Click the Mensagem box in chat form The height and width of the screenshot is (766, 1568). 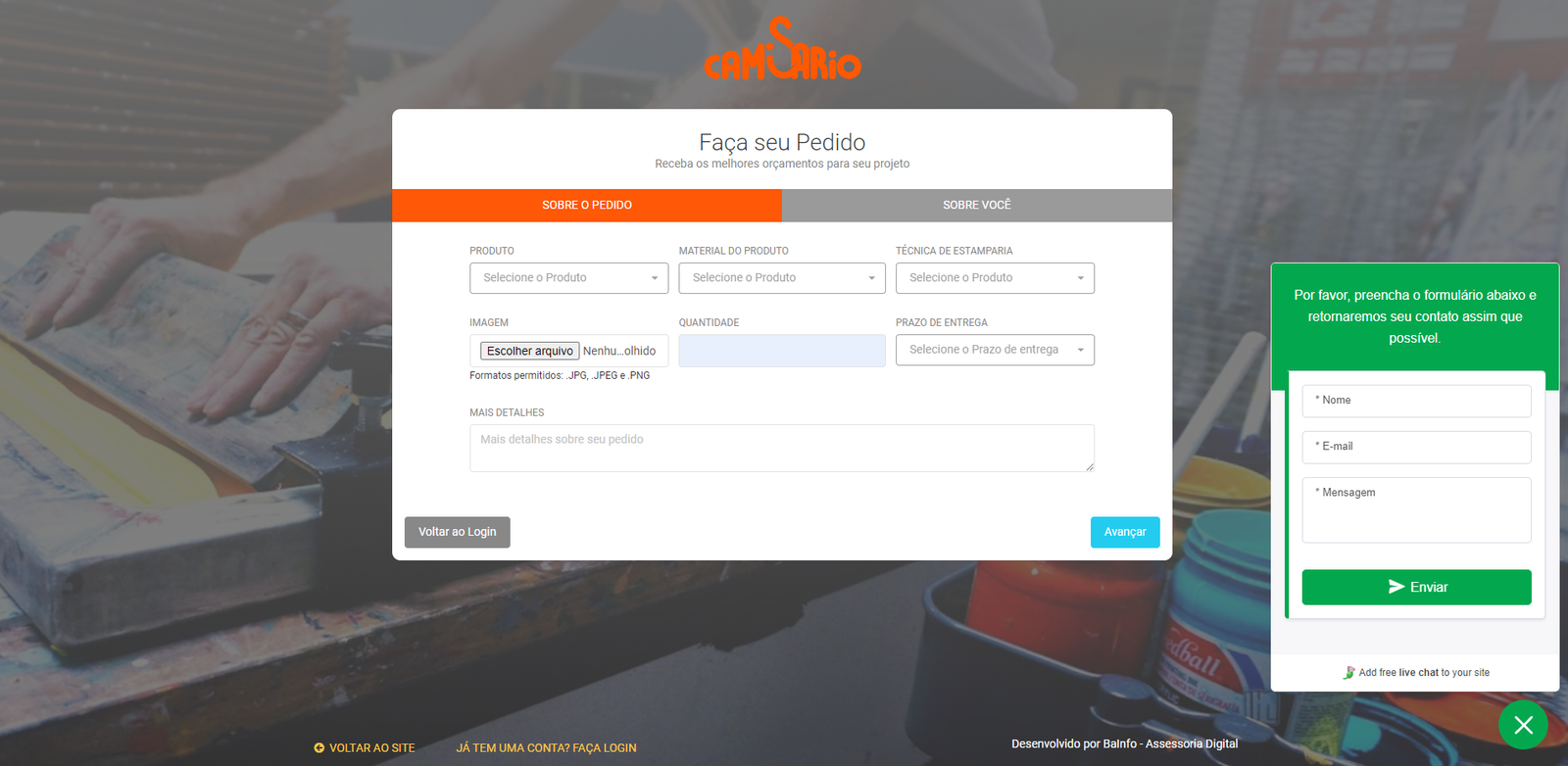(1416, 509)
